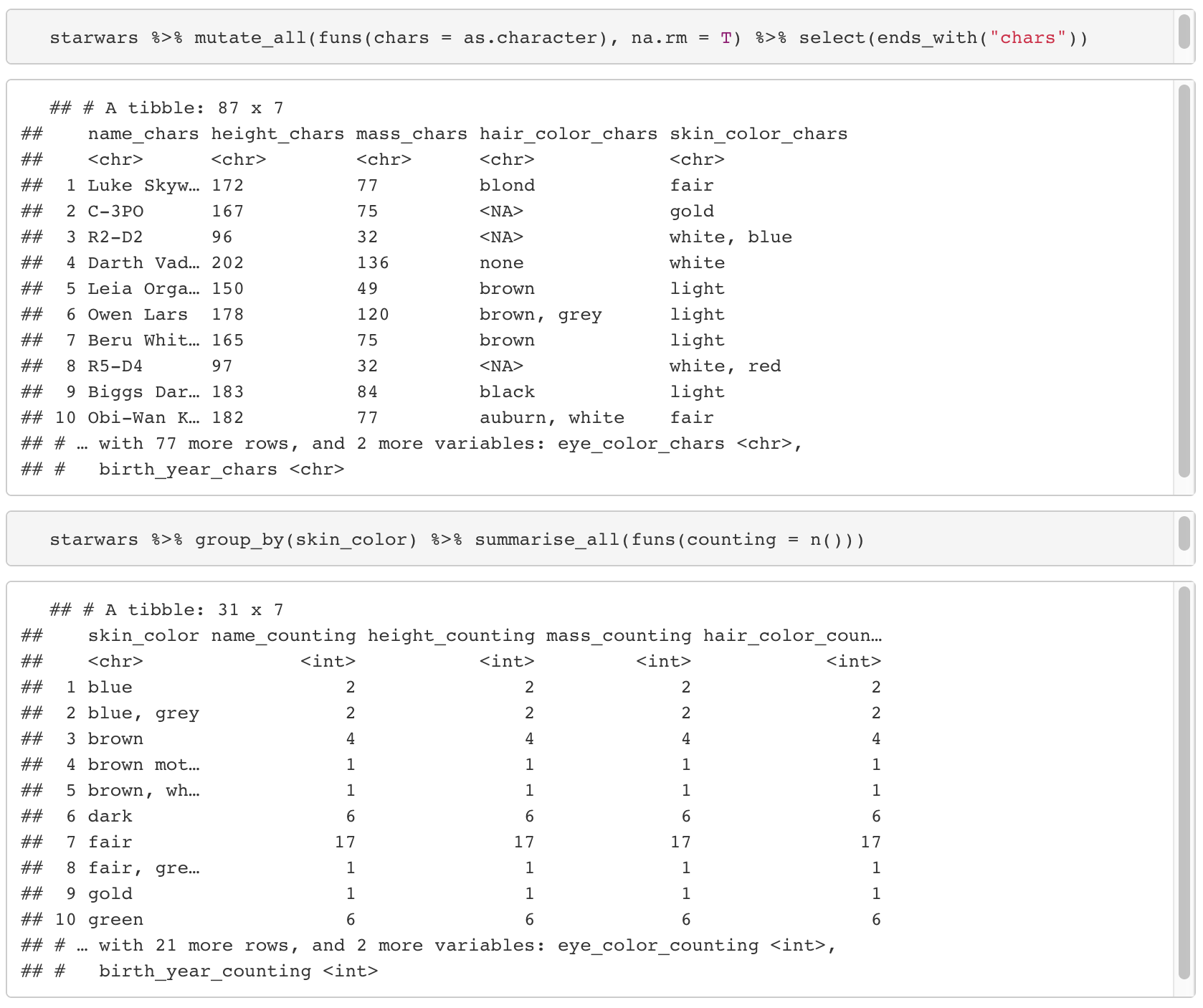Click the "hair_color_coun…" column header
This screenshot has width=1203, height=1008.
(x=792, y=636)
